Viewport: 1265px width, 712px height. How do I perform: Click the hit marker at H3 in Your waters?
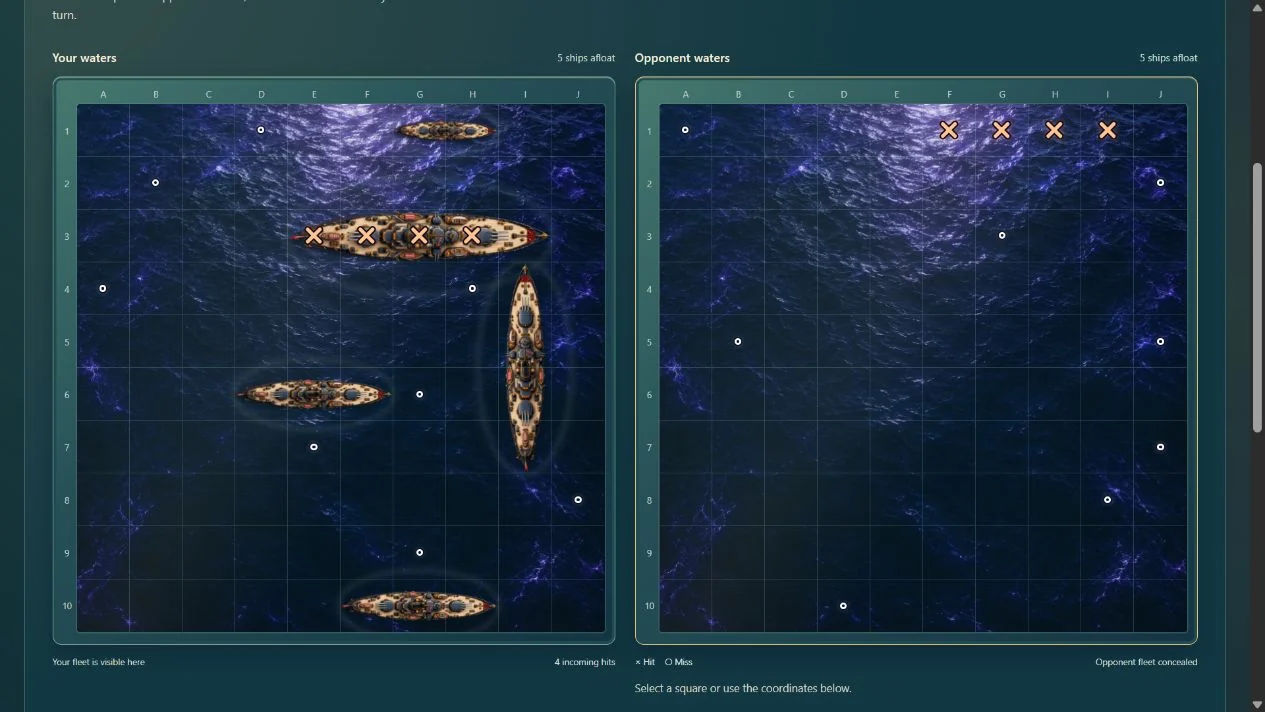(472, 236)
